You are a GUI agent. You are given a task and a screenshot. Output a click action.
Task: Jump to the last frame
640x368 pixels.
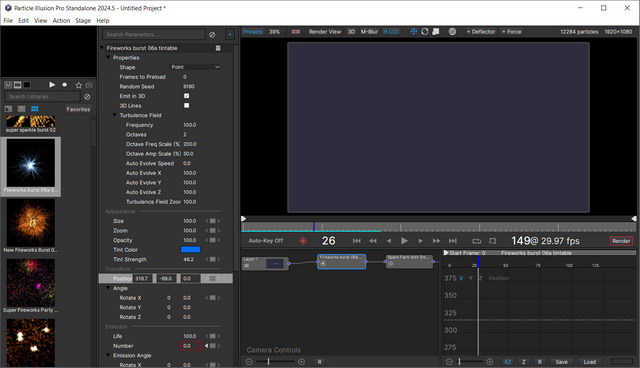[x=453, y=241]
